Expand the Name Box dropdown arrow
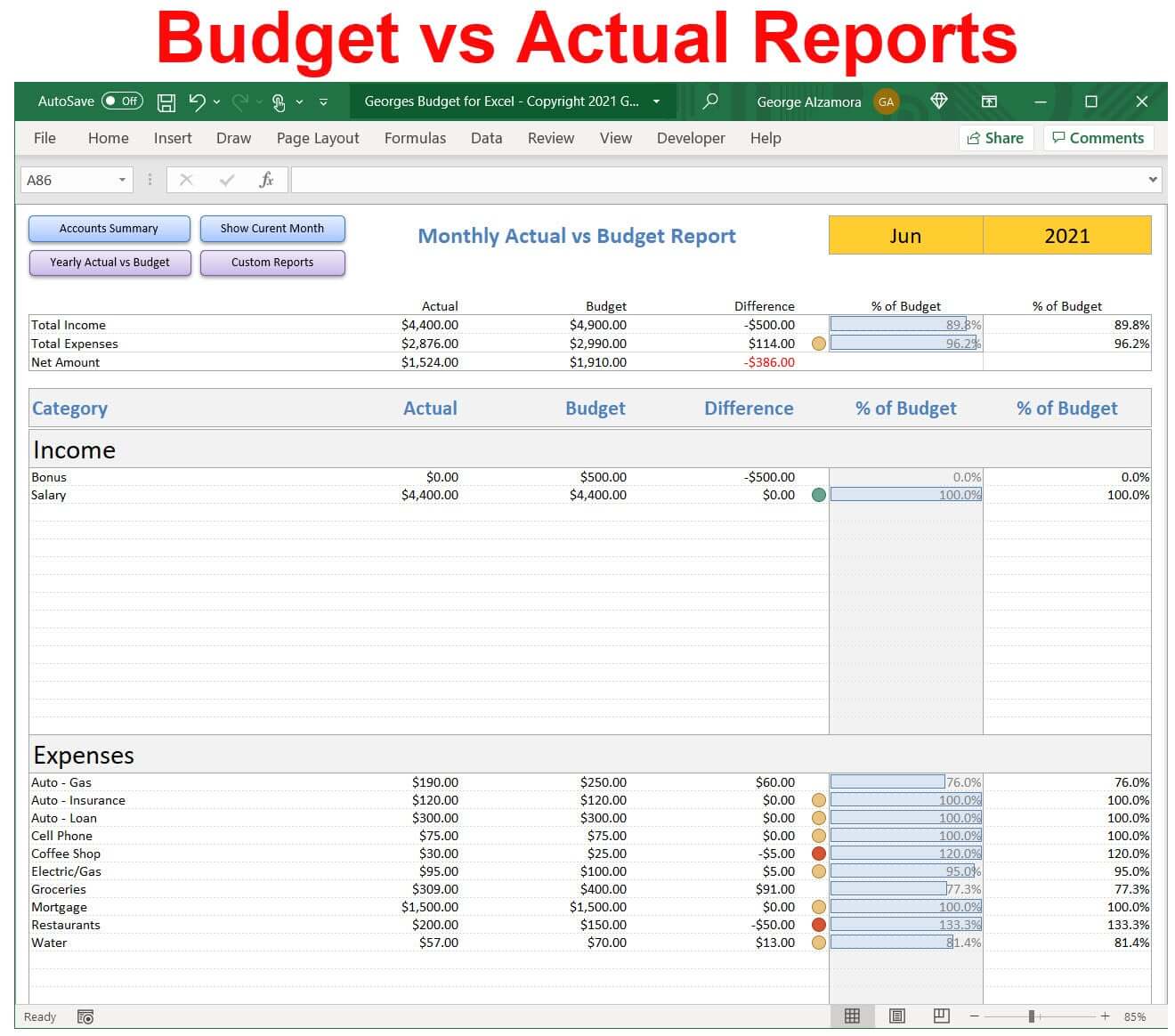The image size is (1175, 1036). click(x=122, y=180)
